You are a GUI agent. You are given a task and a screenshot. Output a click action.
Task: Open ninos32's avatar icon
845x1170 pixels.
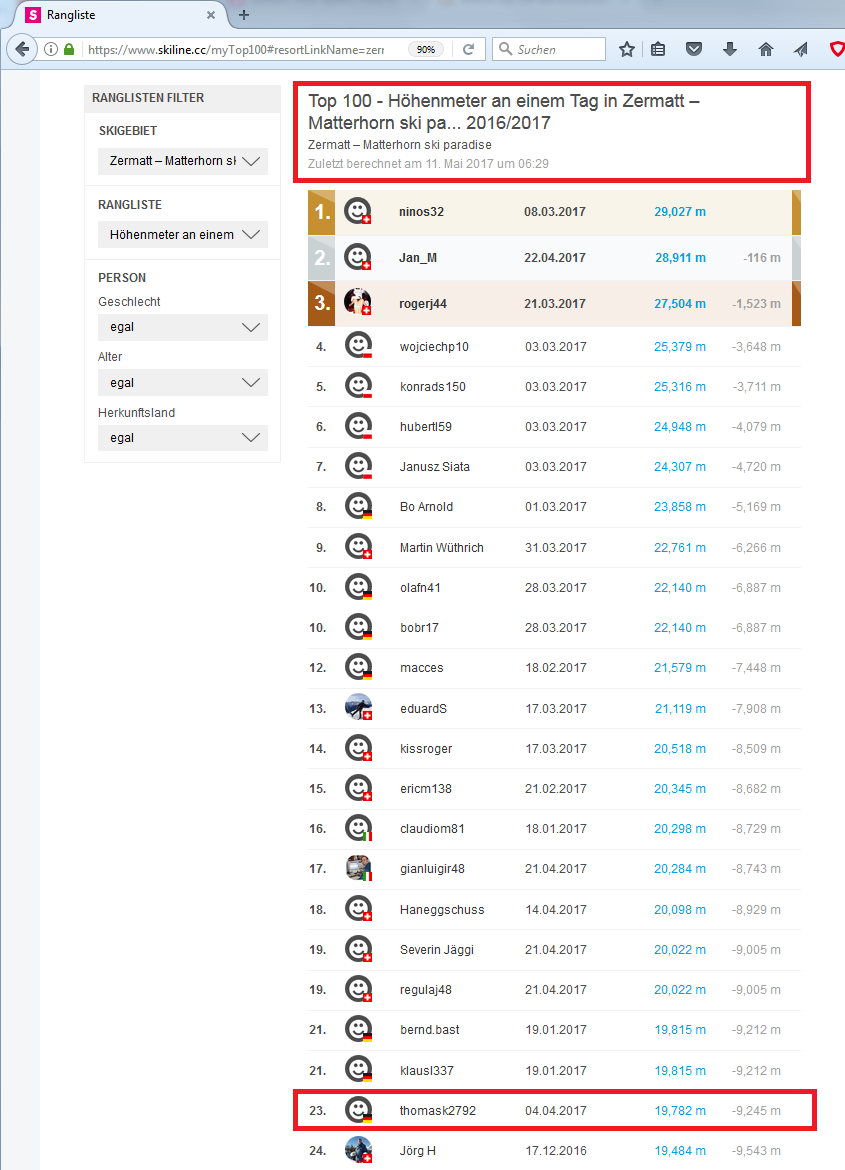click(358, 212)
